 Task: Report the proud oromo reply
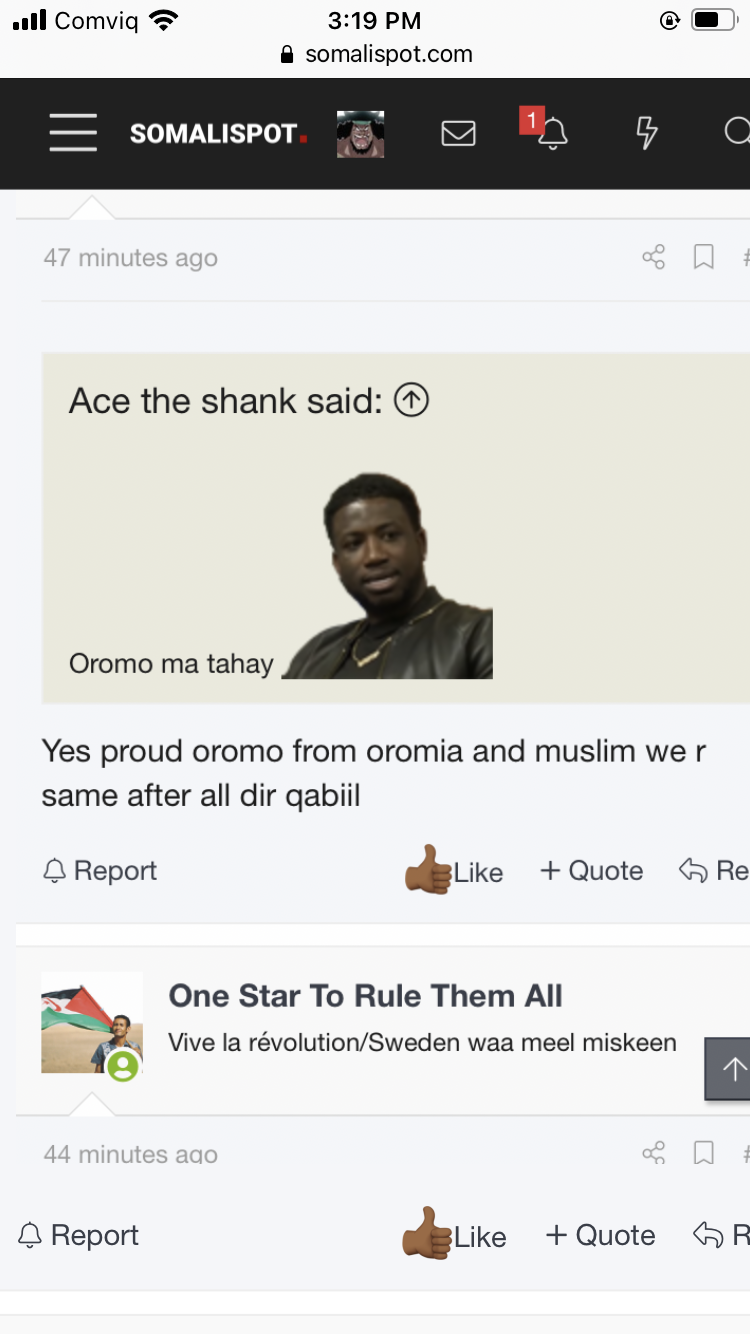pyautogui.click(x=100, y=871)
